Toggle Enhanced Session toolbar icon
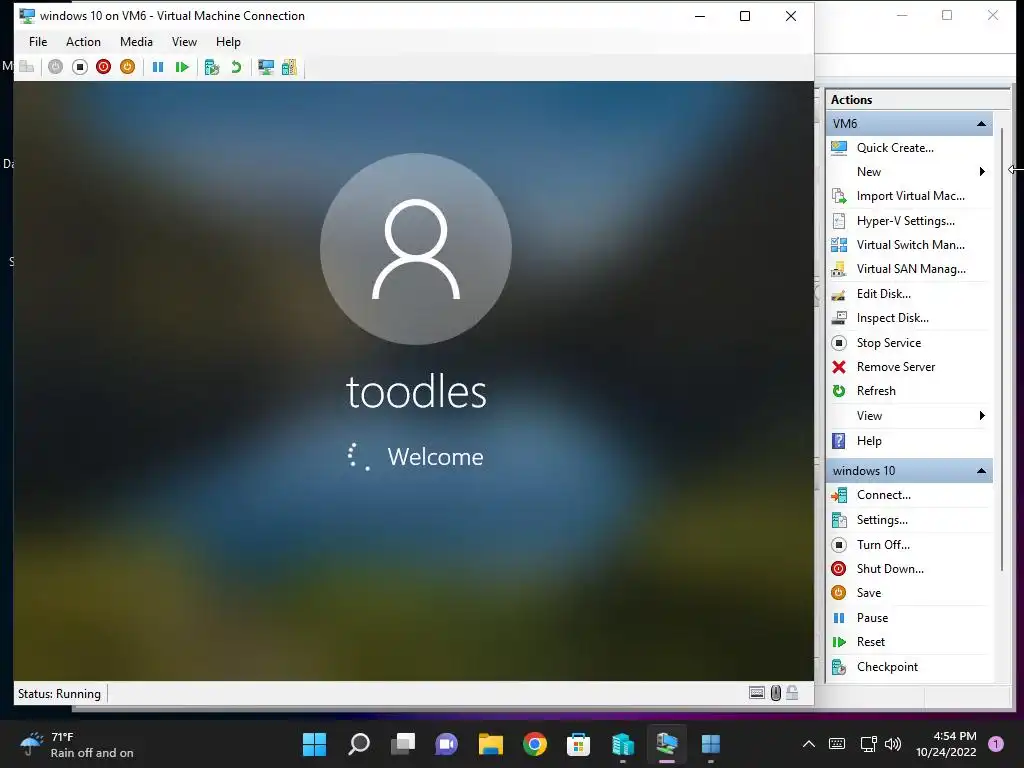 click(266, 67)
